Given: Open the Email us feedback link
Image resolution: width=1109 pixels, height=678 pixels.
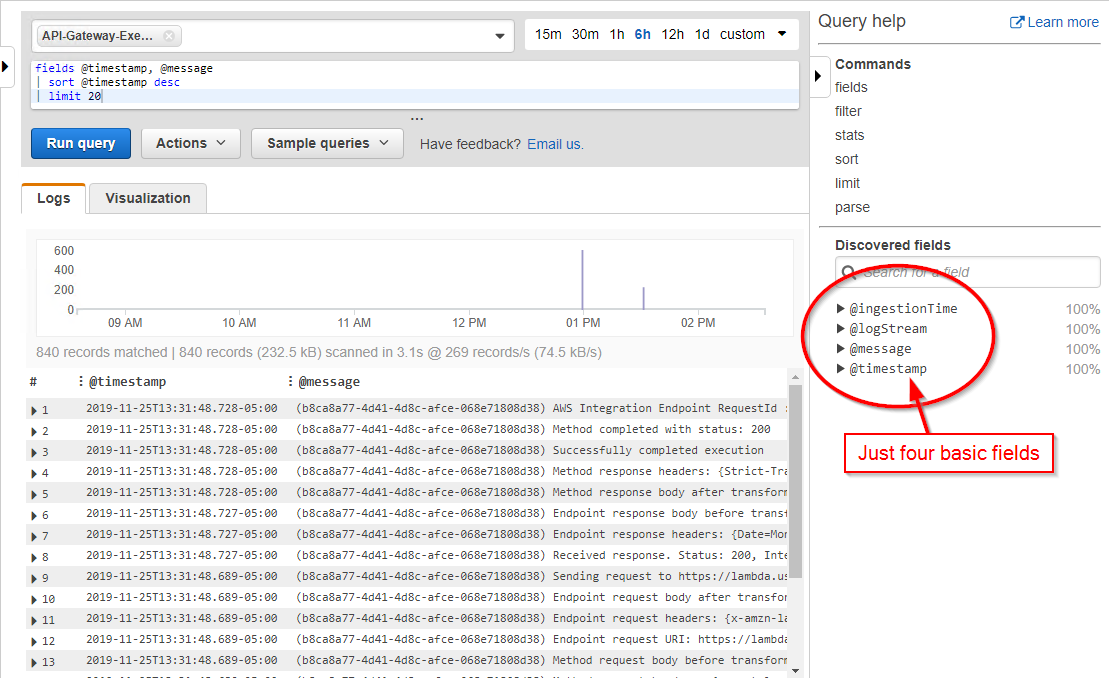Looking at the screenshot, I should pos(554,143).
